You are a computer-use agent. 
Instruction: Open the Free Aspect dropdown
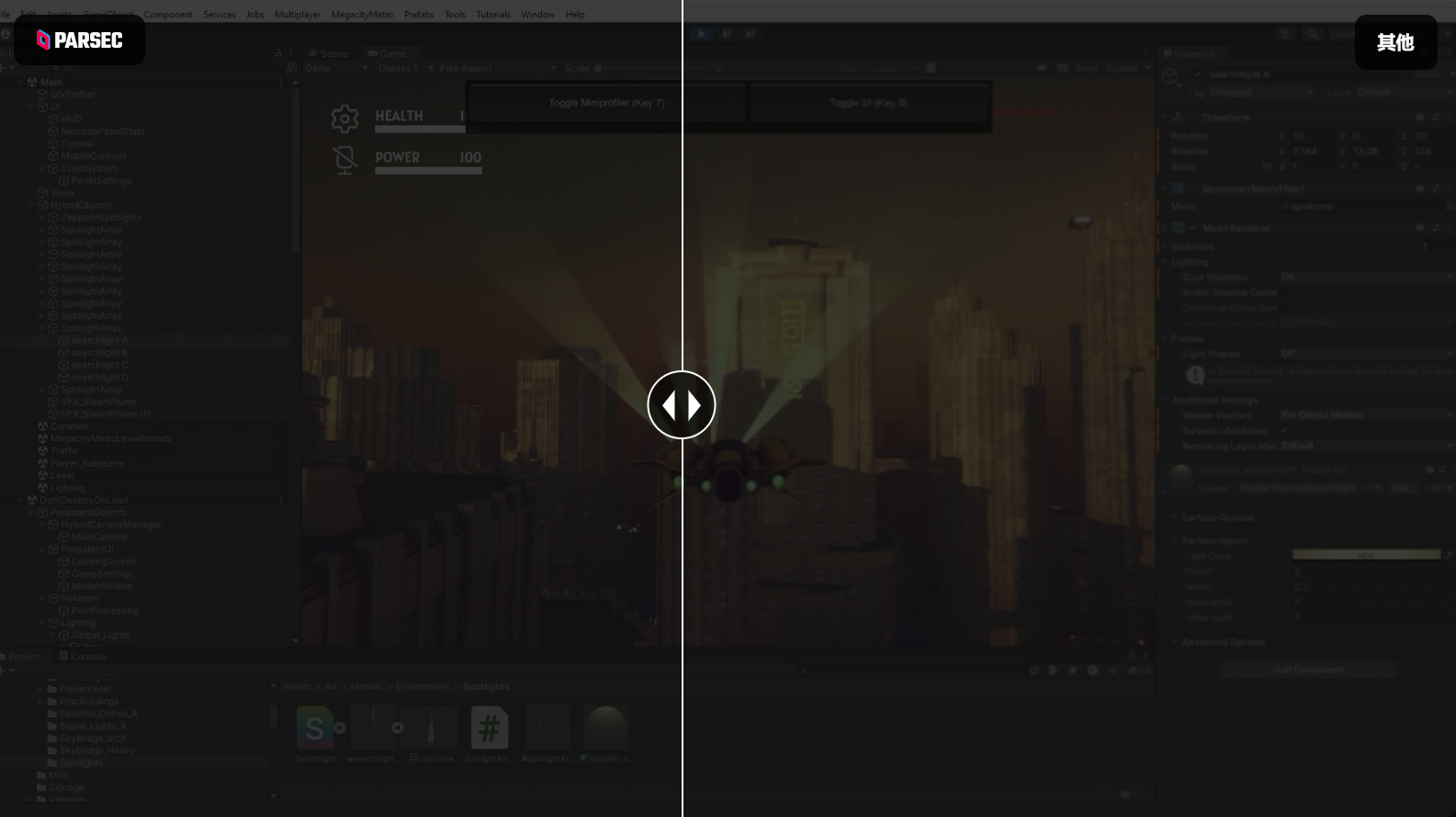tap(496, 68)
